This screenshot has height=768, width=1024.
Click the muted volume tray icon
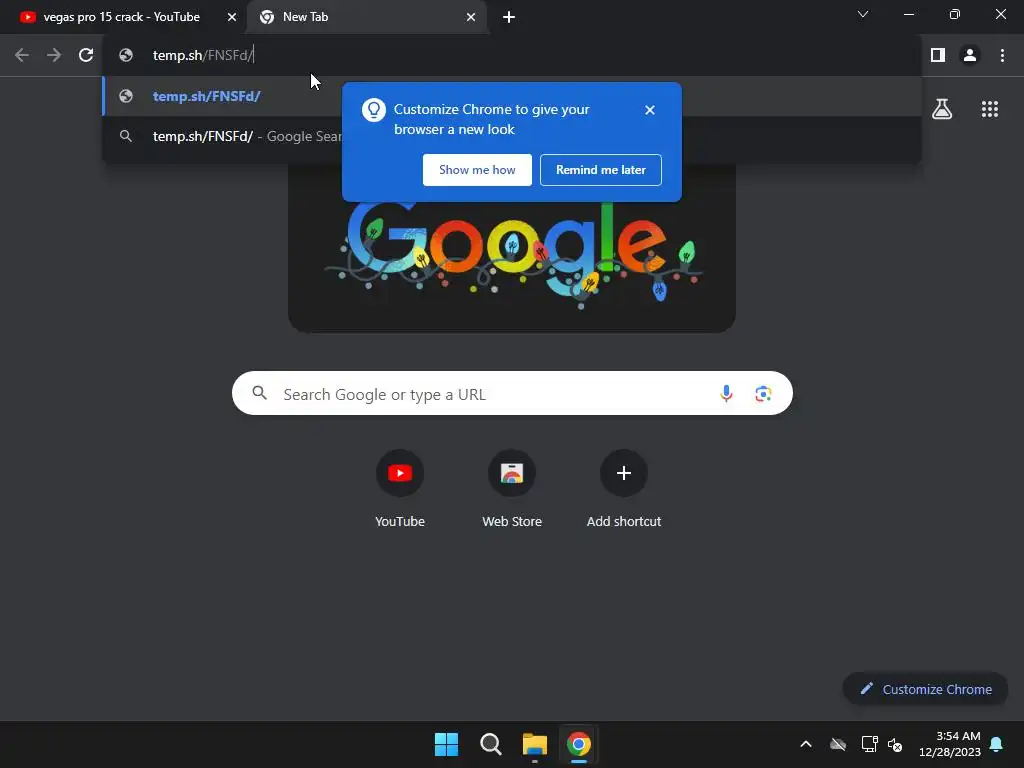tap(895, 744)
